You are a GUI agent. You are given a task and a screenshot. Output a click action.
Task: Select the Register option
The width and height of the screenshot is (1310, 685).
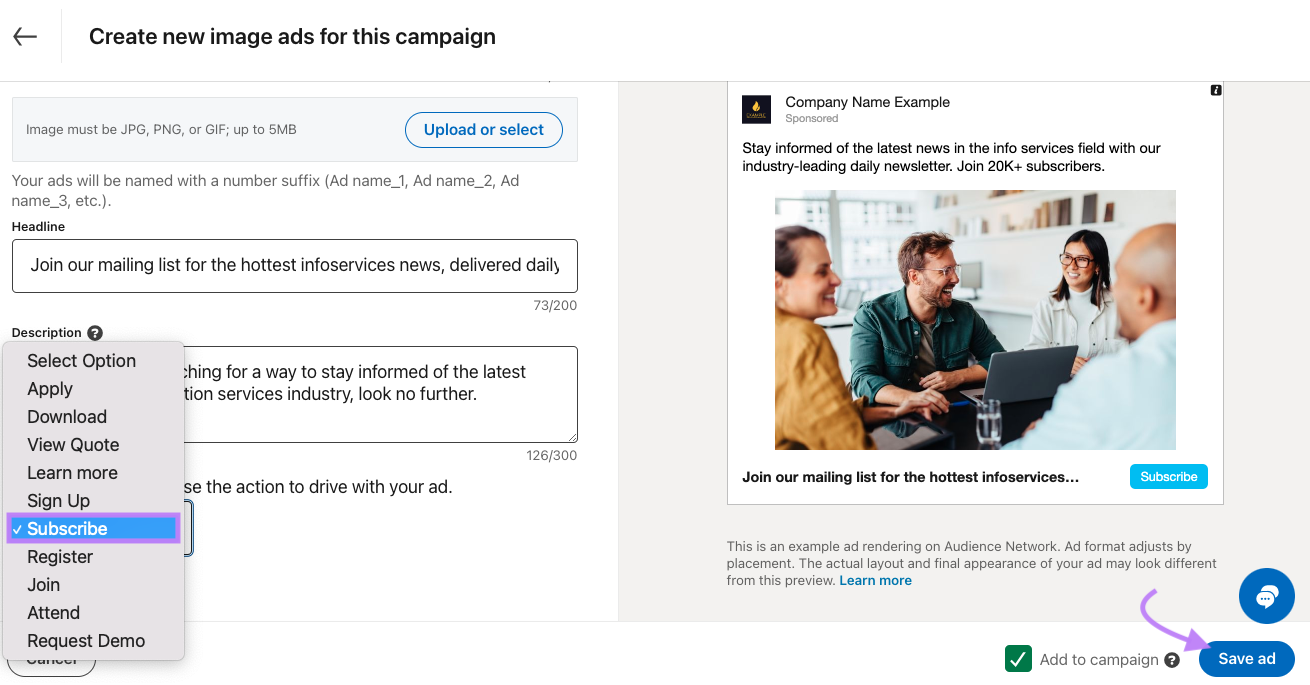(61, 556)
